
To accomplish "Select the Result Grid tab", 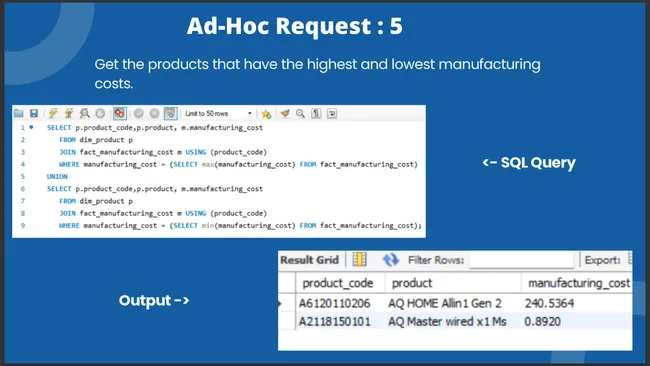I will click(x=310, y=260).
